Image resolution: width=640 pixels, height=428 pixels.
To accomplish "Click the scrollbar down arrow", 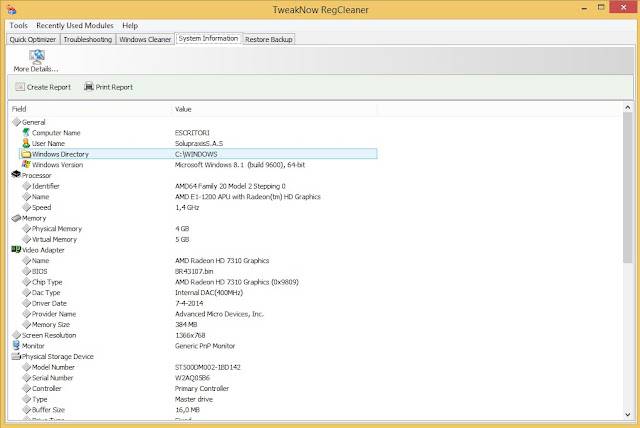I will click(x=627, y=415).
